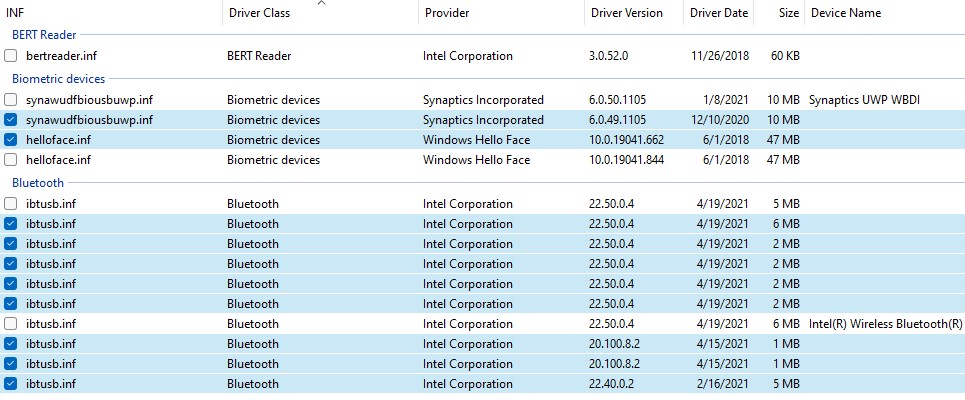The height and width of the screenshot is (400, 965).
Task: Click the 11/26/2018 driver date
Action: (x=719, y=56)
